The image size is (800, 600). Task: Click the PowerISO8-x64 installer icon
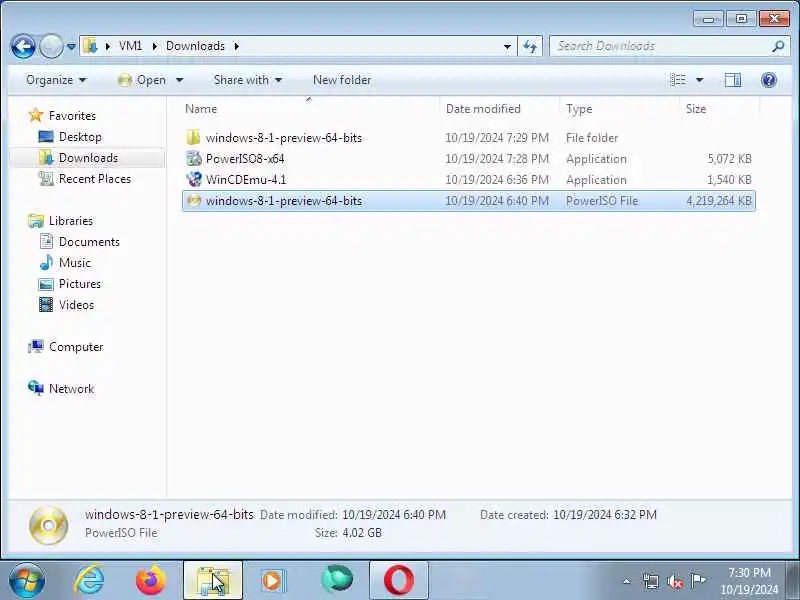coord(193,159)
